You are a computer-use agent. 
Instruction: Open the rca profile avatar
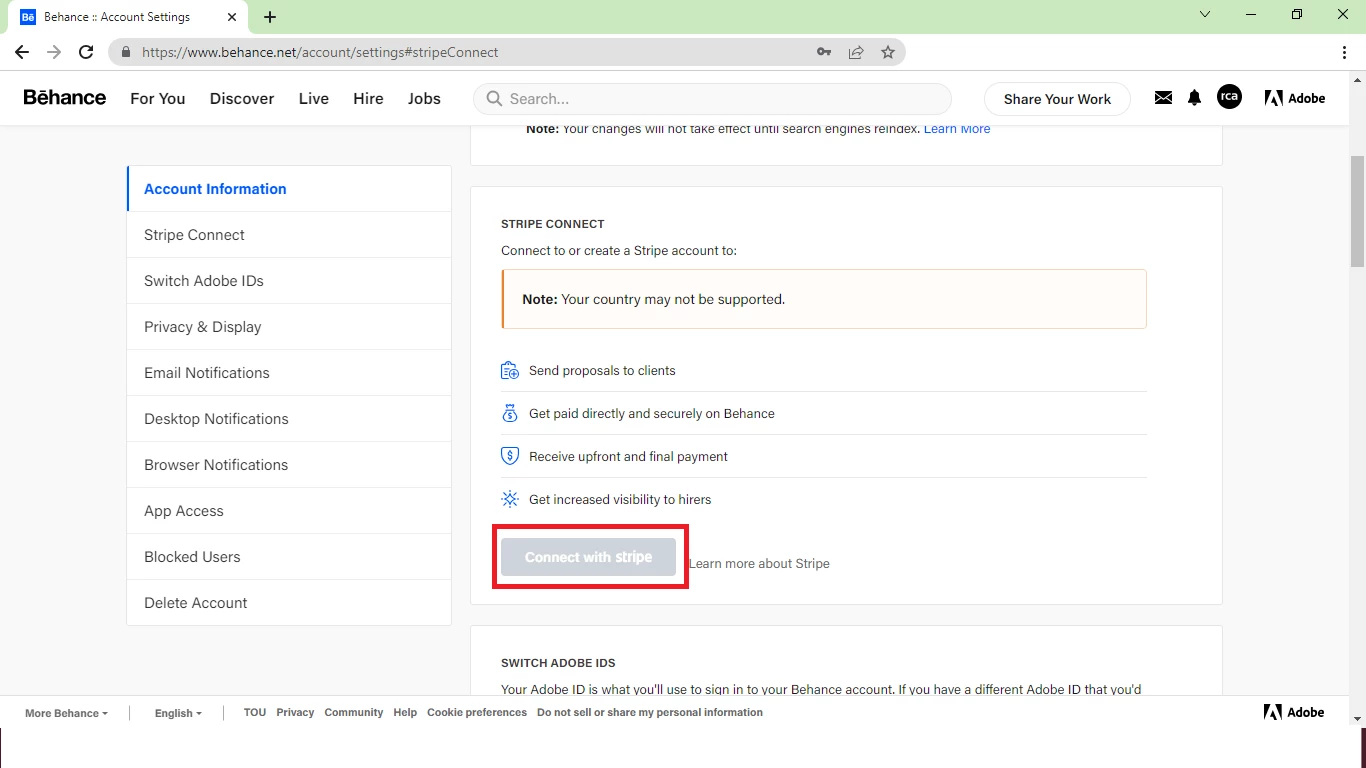tap(1229, 97)
